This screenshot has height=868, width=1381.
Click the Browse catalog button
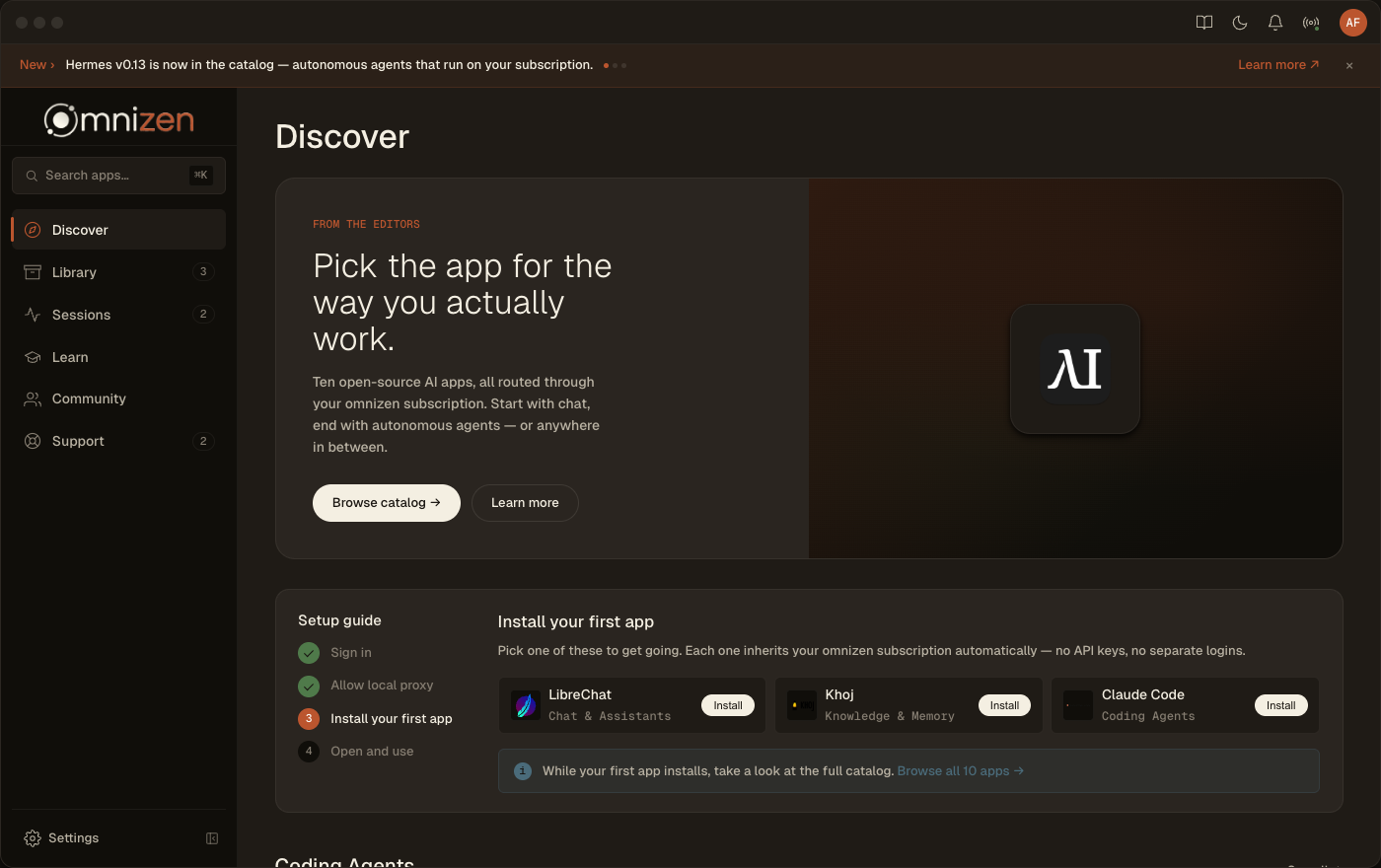coord(387,503)
